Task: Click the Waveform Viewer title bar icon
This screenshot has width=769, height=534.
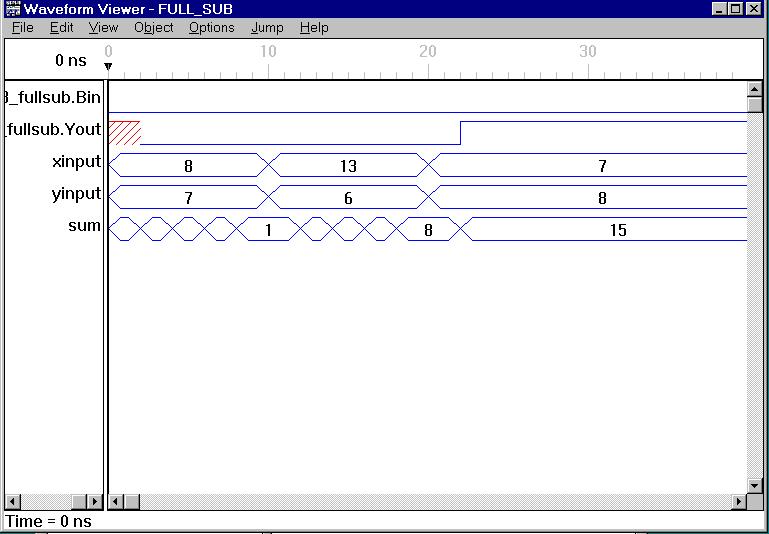Action: point(12,9)
